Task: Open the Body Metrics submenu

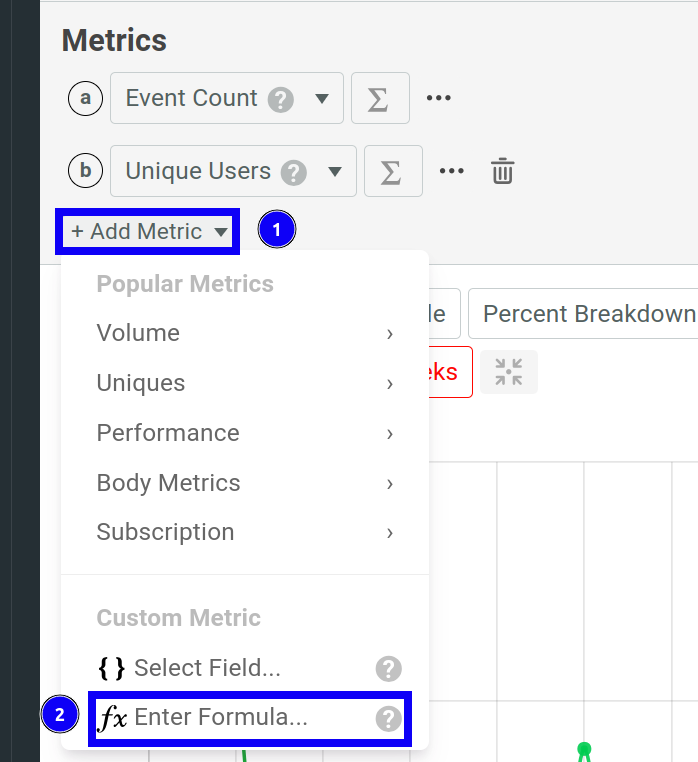Action: (244, 483)
